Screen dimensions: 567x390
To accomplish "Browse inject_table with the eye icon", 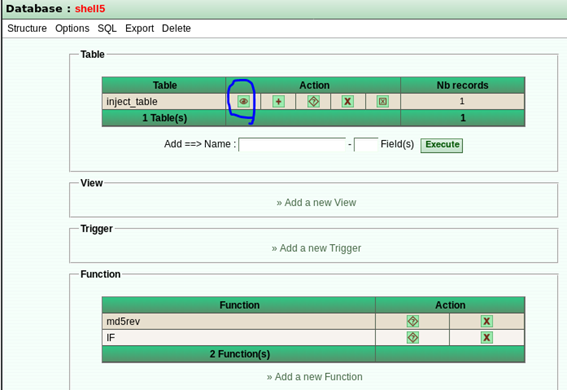I will (x=243, y=102).
